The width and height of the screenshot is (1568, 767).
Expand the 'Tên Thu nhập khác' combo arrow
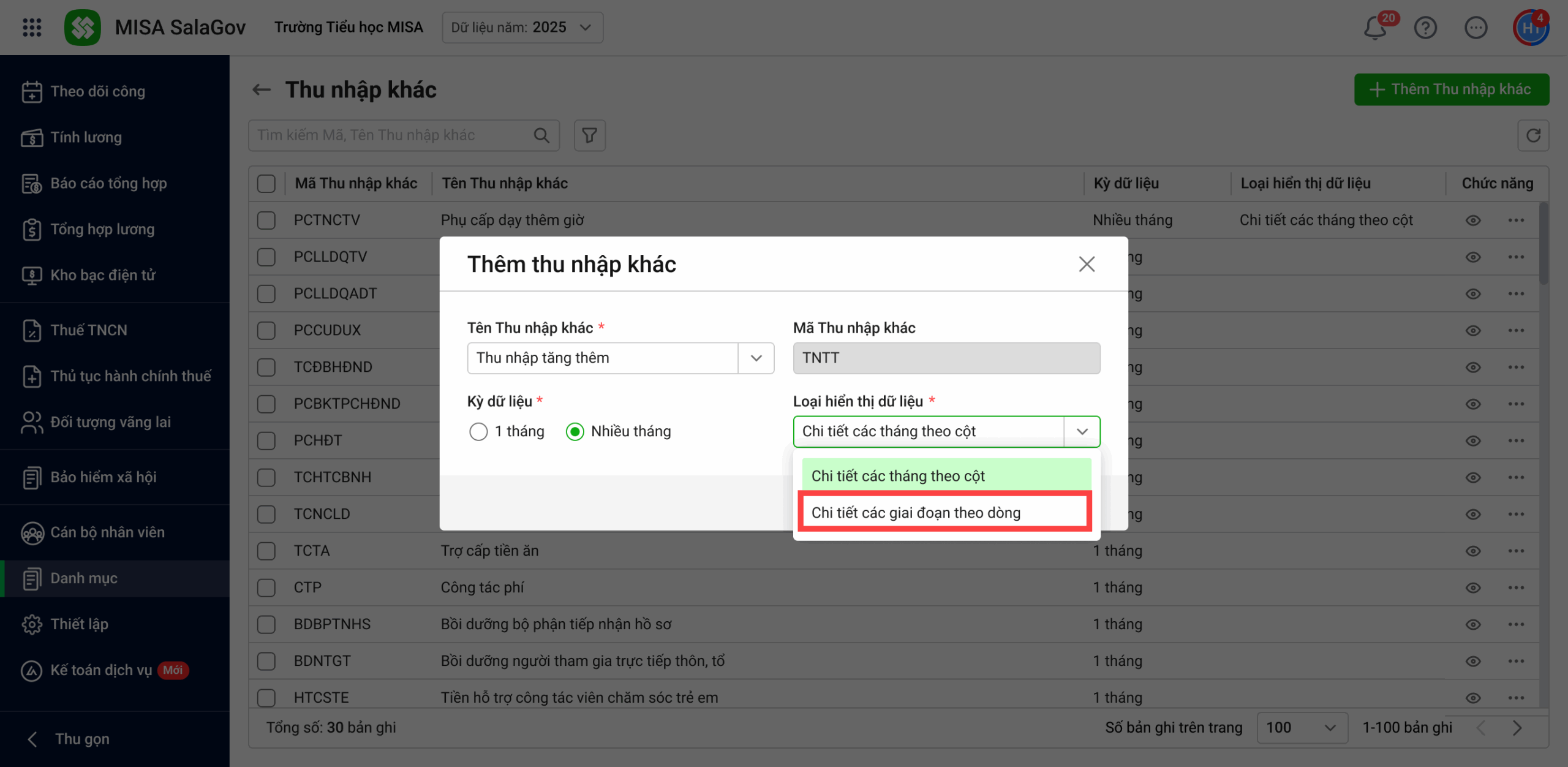pyautogui.click(x=756, y=358)
